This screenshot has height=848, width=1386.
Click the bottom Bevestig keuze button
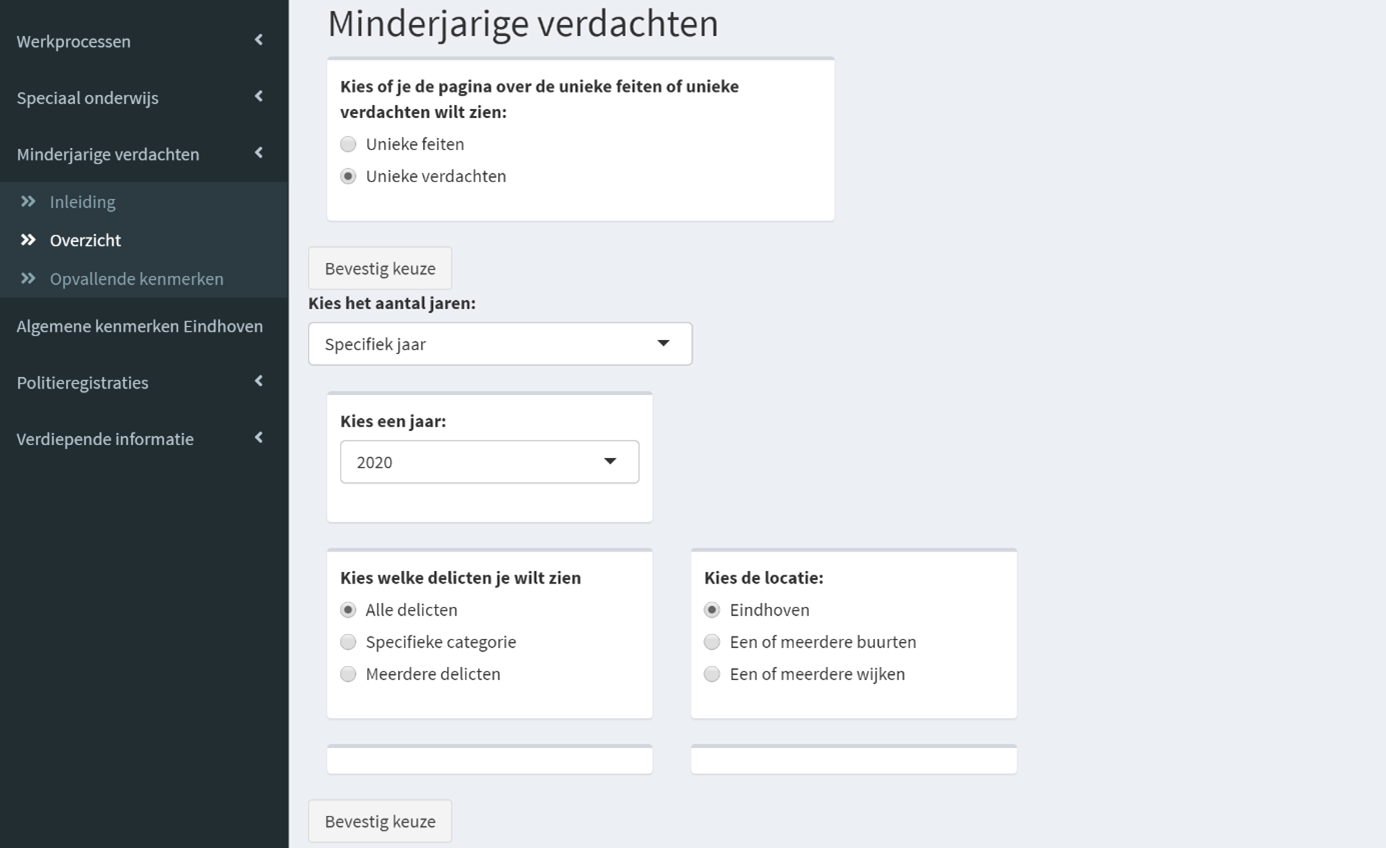coord(380,821)
